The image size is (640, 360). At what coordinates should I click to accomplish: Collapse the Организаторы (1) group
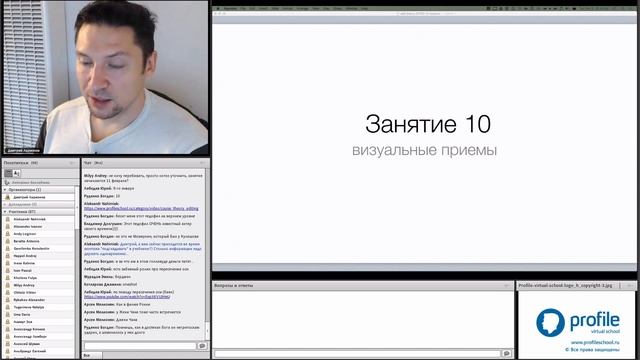(x=5, y=190)
